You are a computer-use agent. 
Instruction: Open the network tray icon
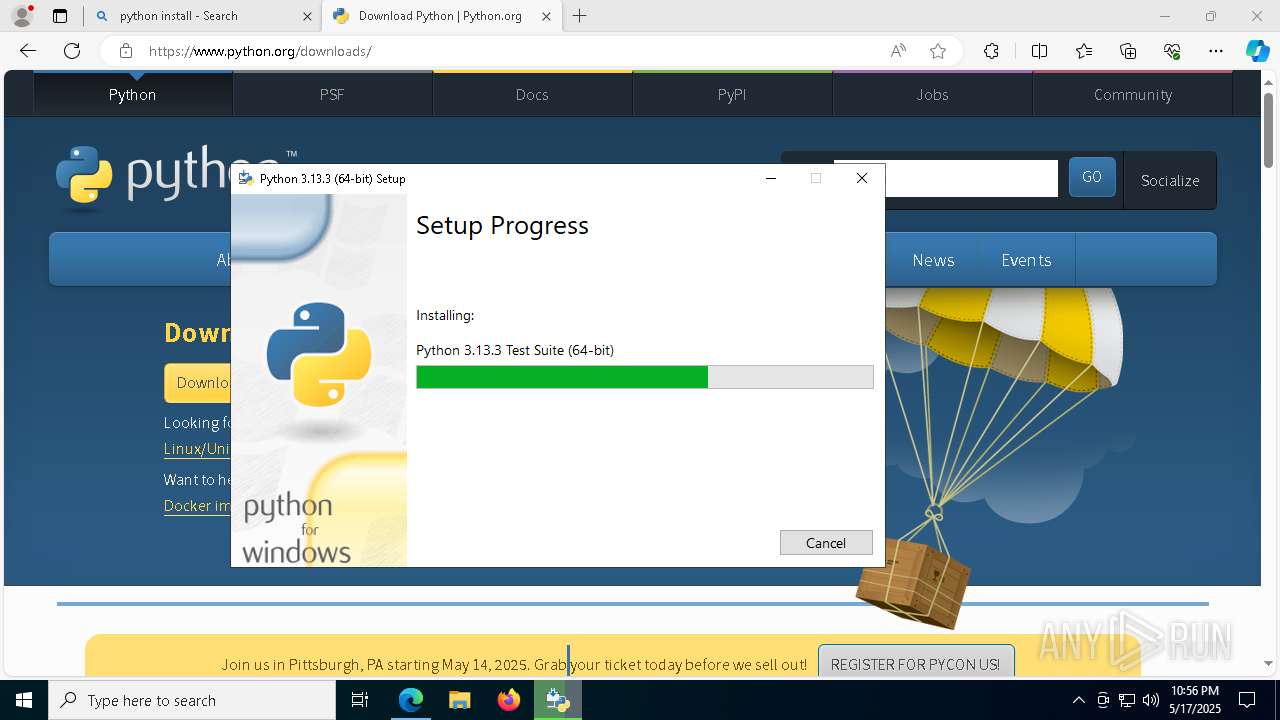pos(1127,700)
